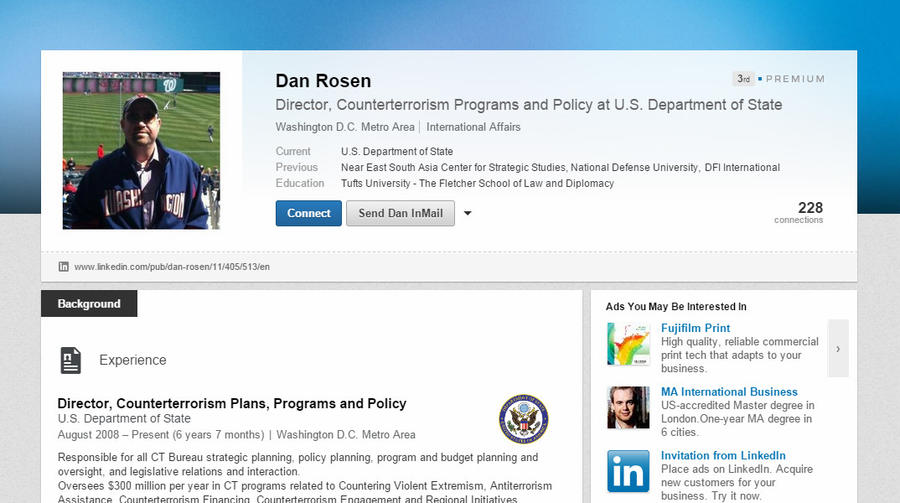900x503 pixels.
Task: Click the 3rd degree connection badge
Action: click(x=743, y=79)
